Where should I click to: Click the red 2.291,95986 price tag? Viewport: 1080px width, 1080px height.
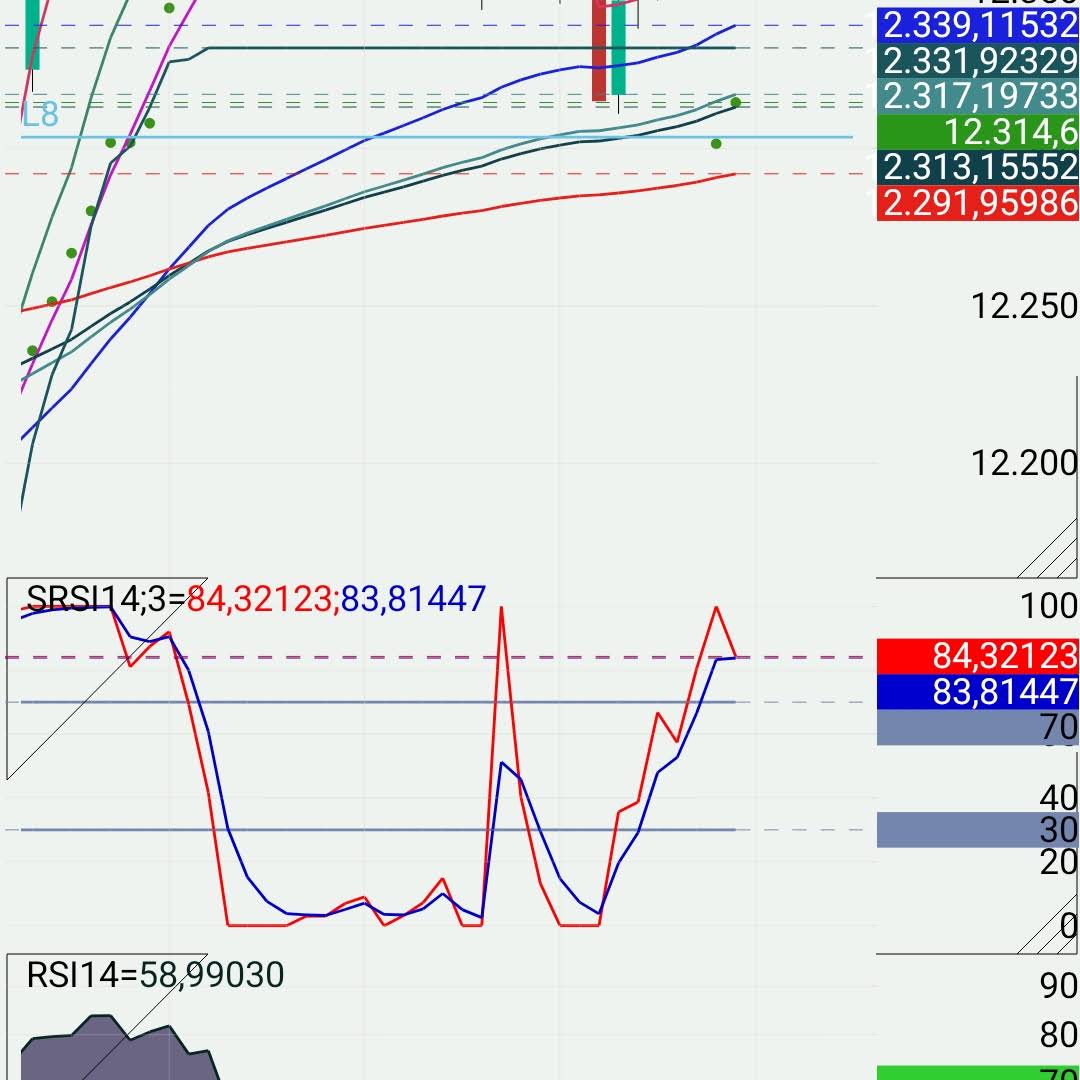pyautogui.click(x=977, y=203)
